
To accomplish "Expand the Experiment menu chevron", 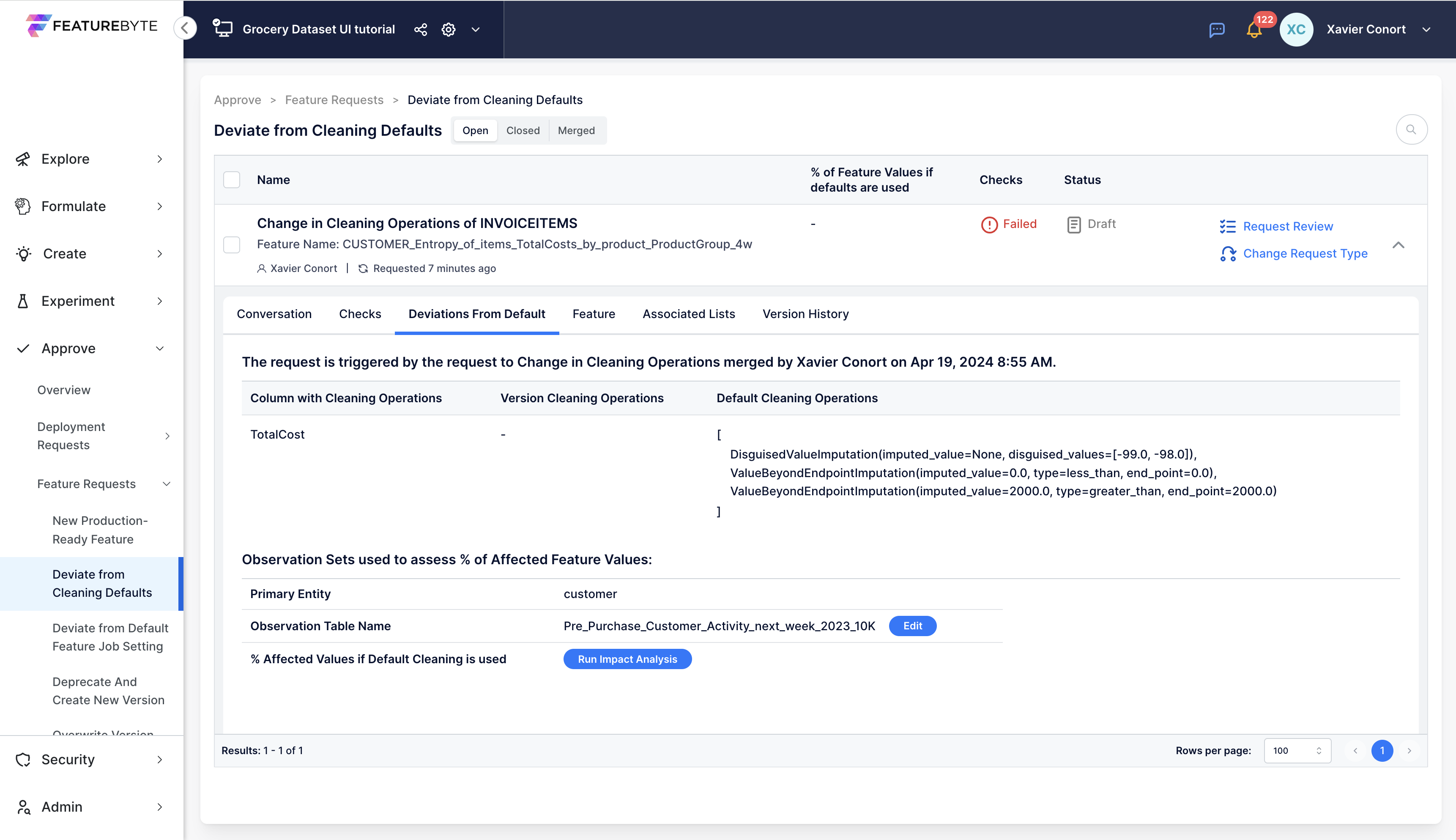I will pyautogui.click(x=160, y=301).
